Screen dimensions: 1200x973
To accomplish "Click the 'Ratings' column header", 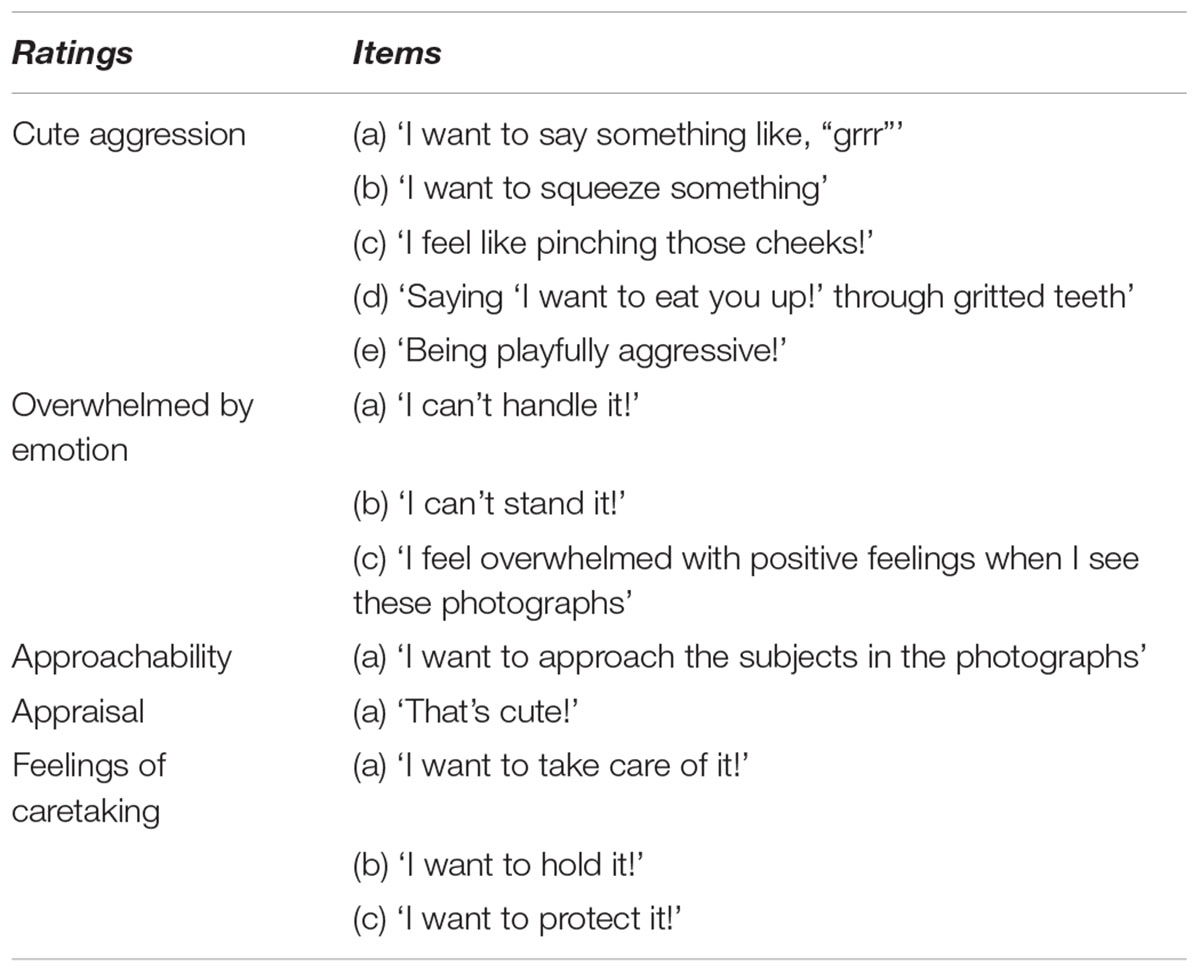I will point(71,54).
